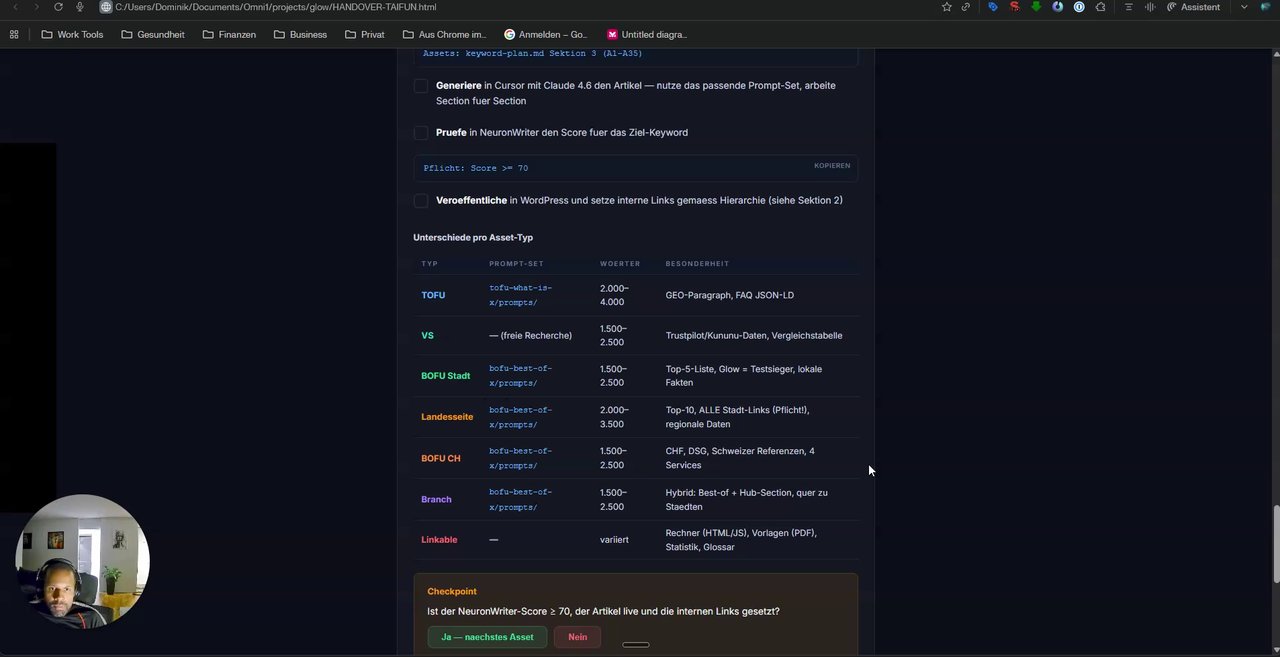Click the Linkable asset type
Viewport: 1280px width, 657px height.
click(x=439, y=540)
